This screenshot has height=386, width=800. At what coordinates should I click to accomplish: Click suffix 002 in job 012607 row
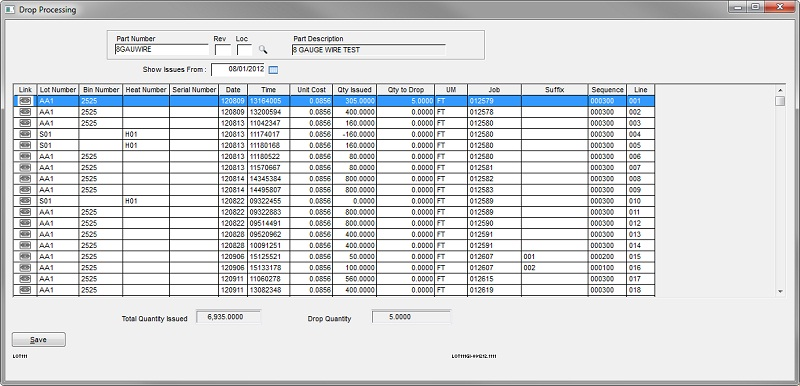pos(555,267)
